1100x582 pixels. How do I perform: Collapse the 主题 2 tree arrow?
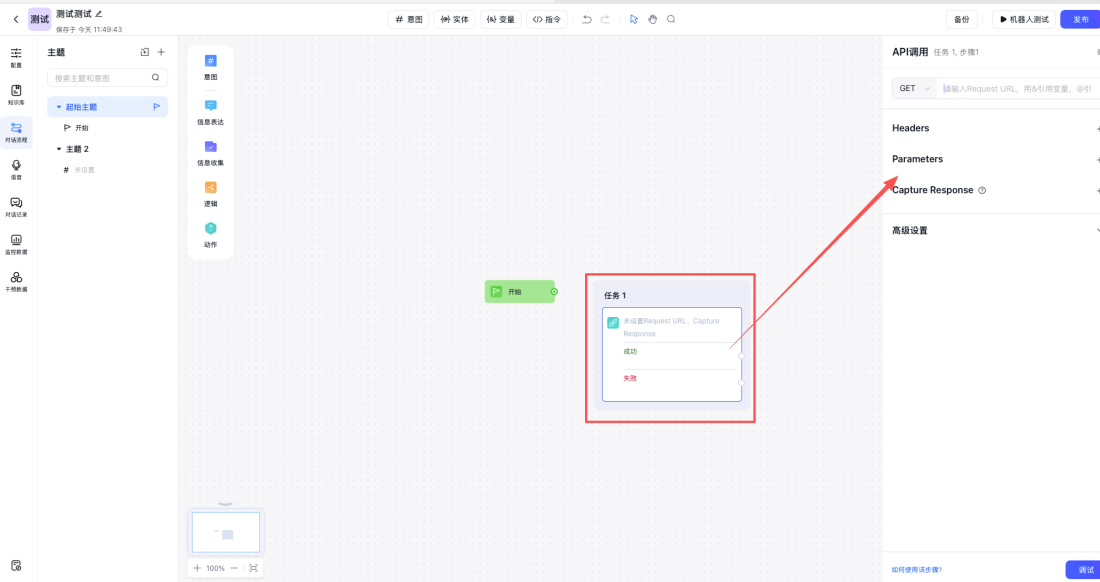click(x=59, y=149)
